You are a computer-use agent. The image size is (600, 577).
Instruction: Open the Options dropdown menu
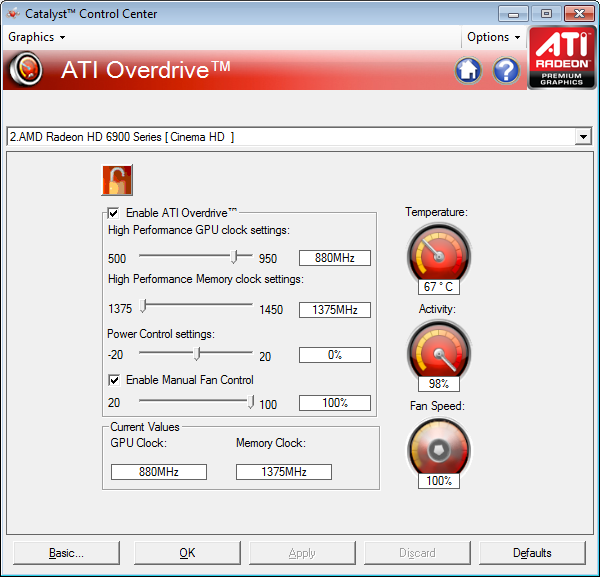tap(493, 37)
